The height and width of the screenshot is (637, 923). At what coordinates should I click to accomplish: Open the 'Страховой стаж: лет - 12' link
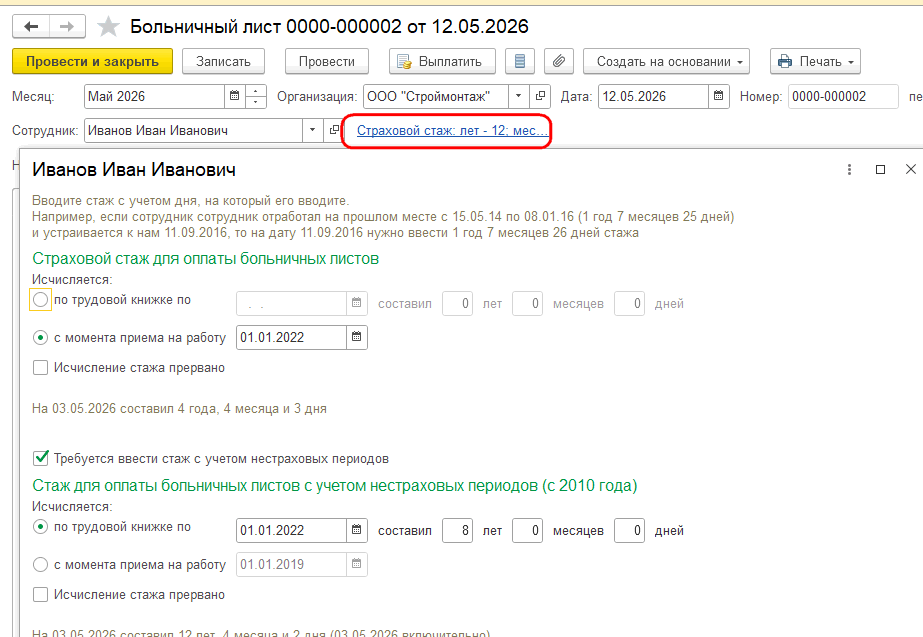click(451, 131)
